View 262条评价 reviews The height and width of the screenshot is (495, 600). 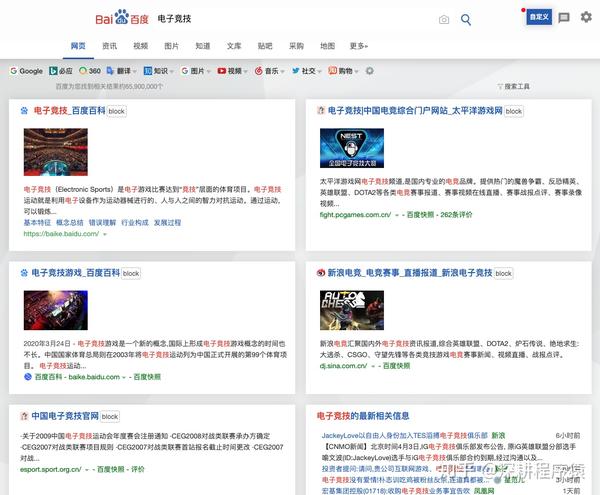[x=456, y=215]
